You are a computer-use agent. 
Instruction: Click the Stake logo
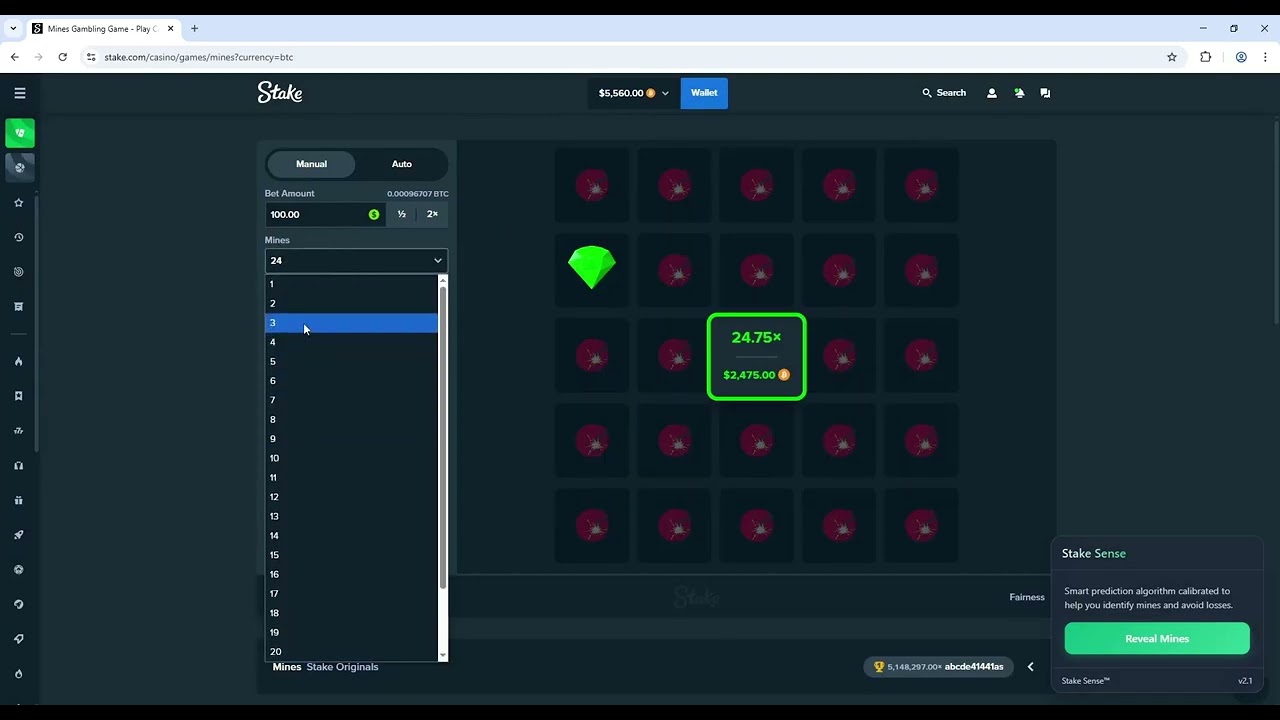tap(280, 93)
